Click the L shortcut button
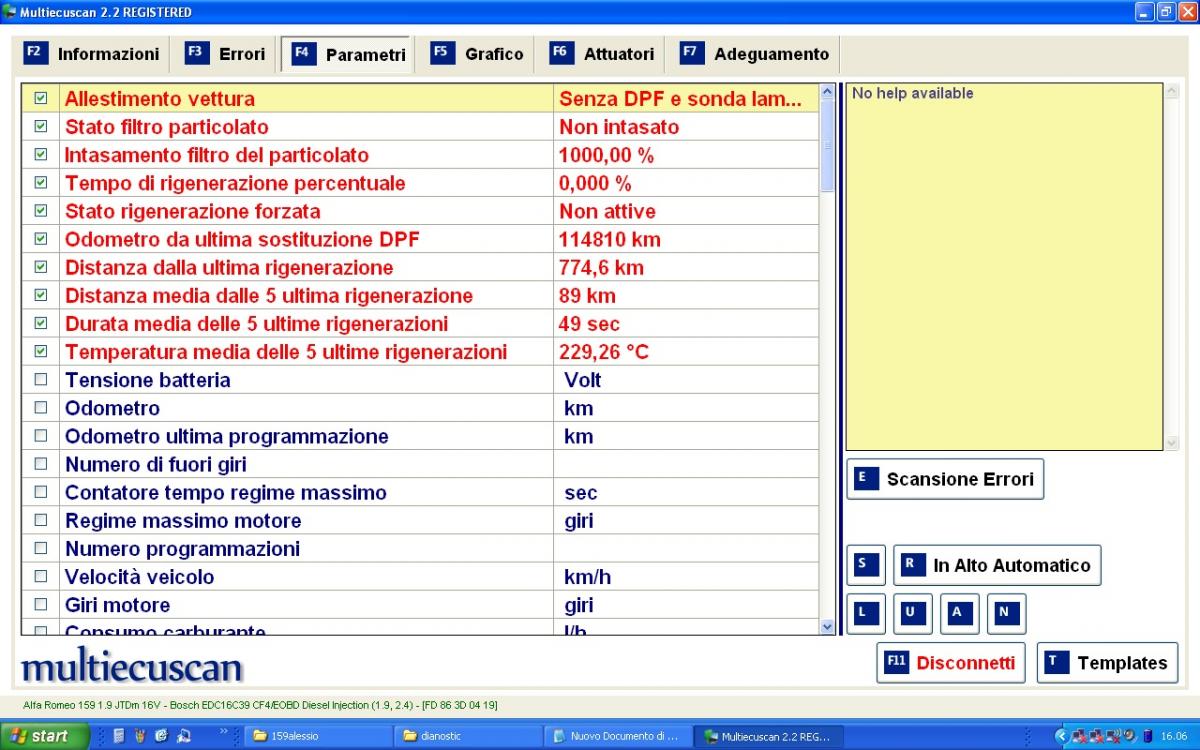1200x750 pixels. point(866,614)
